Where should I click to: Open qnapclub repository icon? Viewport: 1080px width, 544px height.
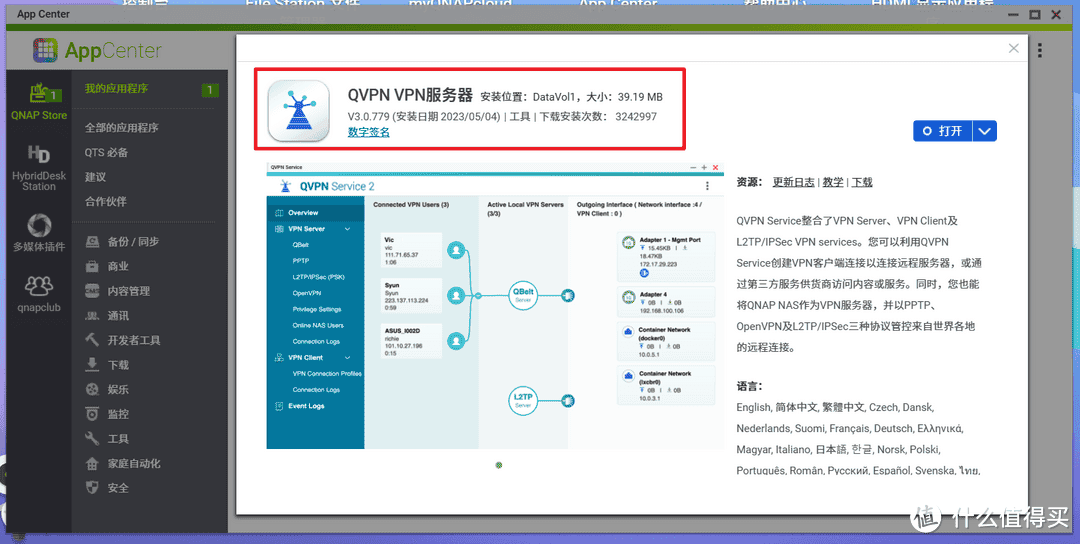(x=39, y=293)
